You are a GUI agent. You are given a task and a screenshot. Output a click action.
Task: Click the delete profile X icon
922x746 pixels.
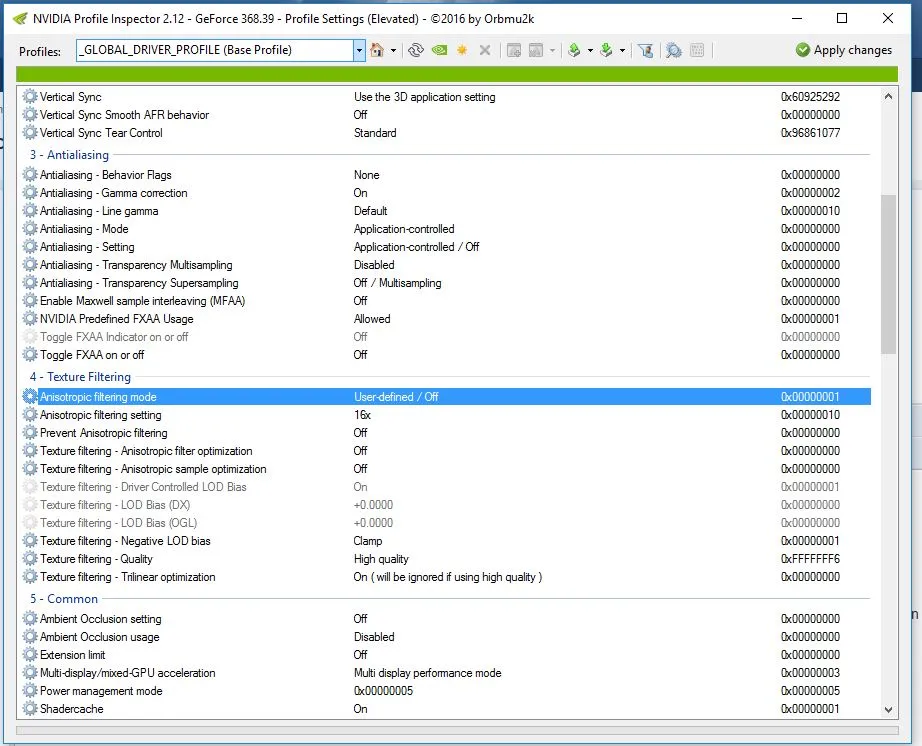point(485,51)
